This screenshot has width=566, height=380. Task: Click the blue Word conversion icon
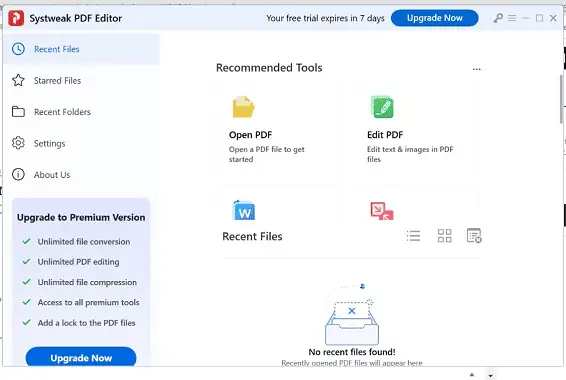coord(244,210)
